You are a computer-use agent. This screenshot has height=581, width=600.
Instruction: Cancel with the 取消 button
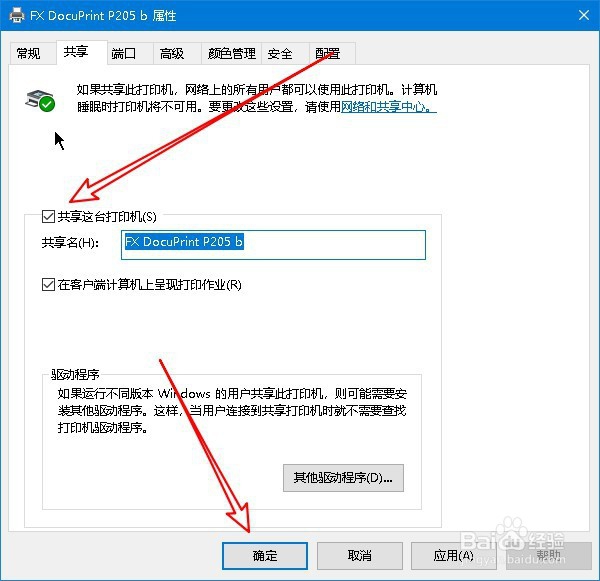[x=360, y=556]
